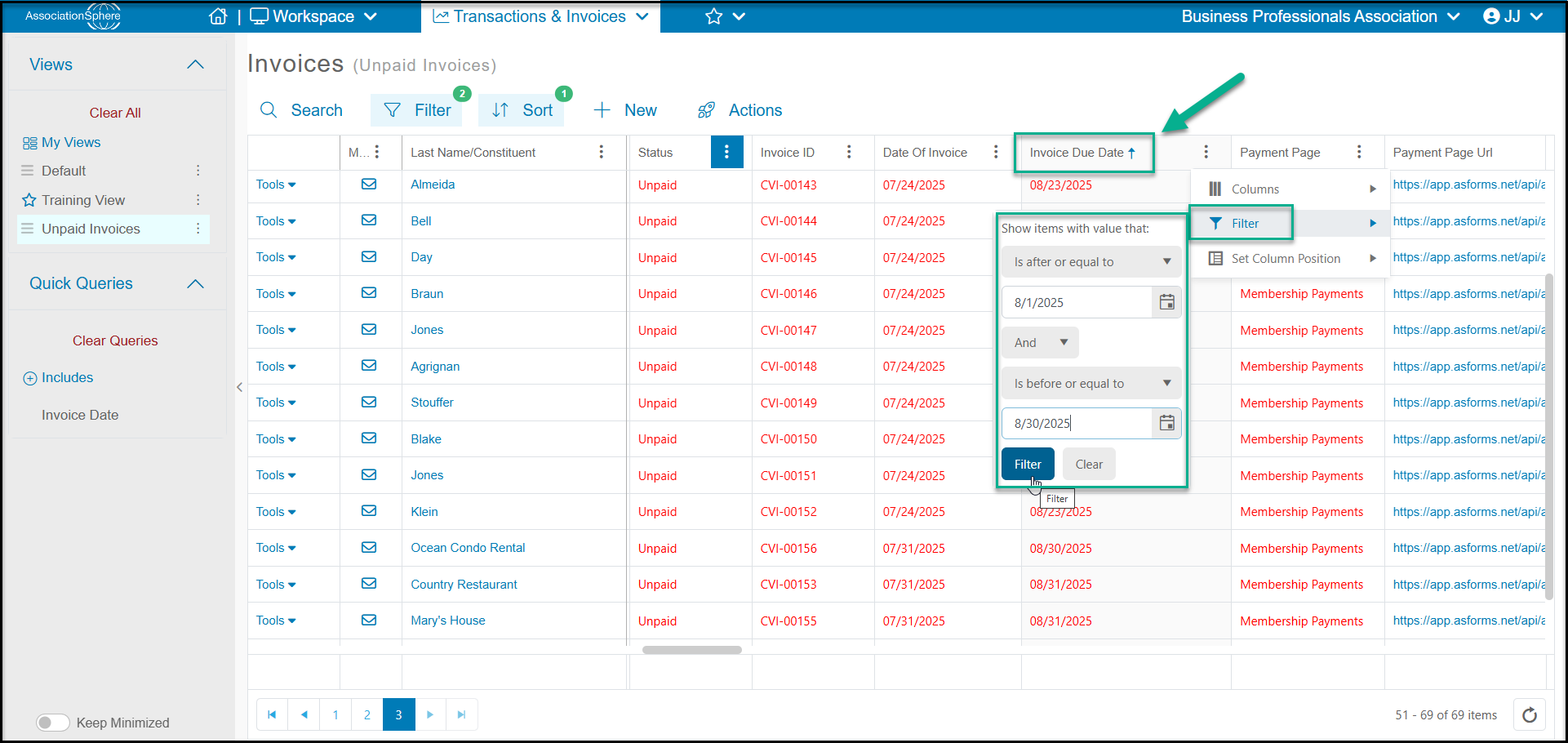1568x743 pixels.
Task: Open the My Views section
Action: (62, 142)
